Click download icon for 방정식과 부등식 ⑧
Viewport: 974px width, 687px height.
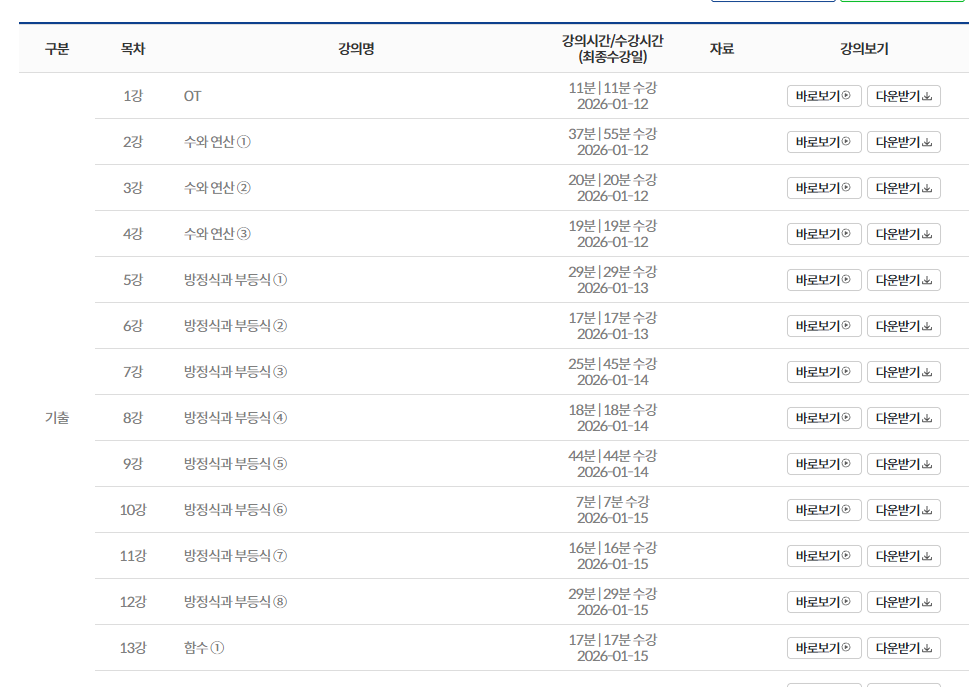(x=927, y=602)
